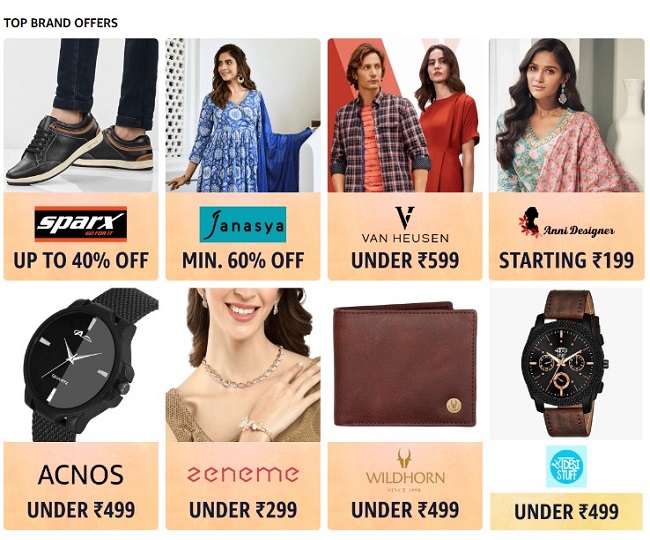Viewport: 650px width, 540px height.
Task: Open the Sparx sneakers product image
Action: pos(81,115)
